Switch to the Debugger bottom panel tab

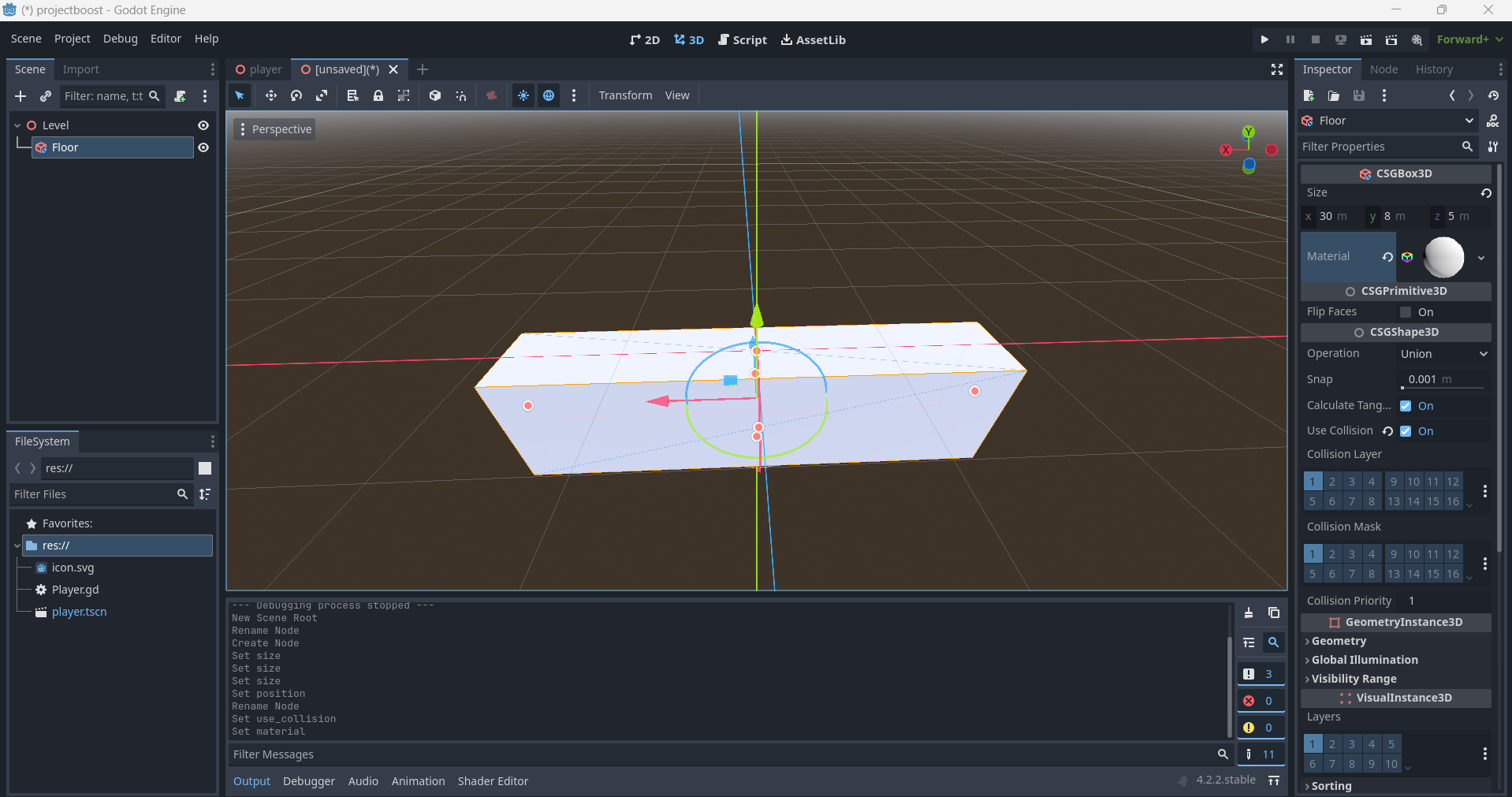click(308, 781)
